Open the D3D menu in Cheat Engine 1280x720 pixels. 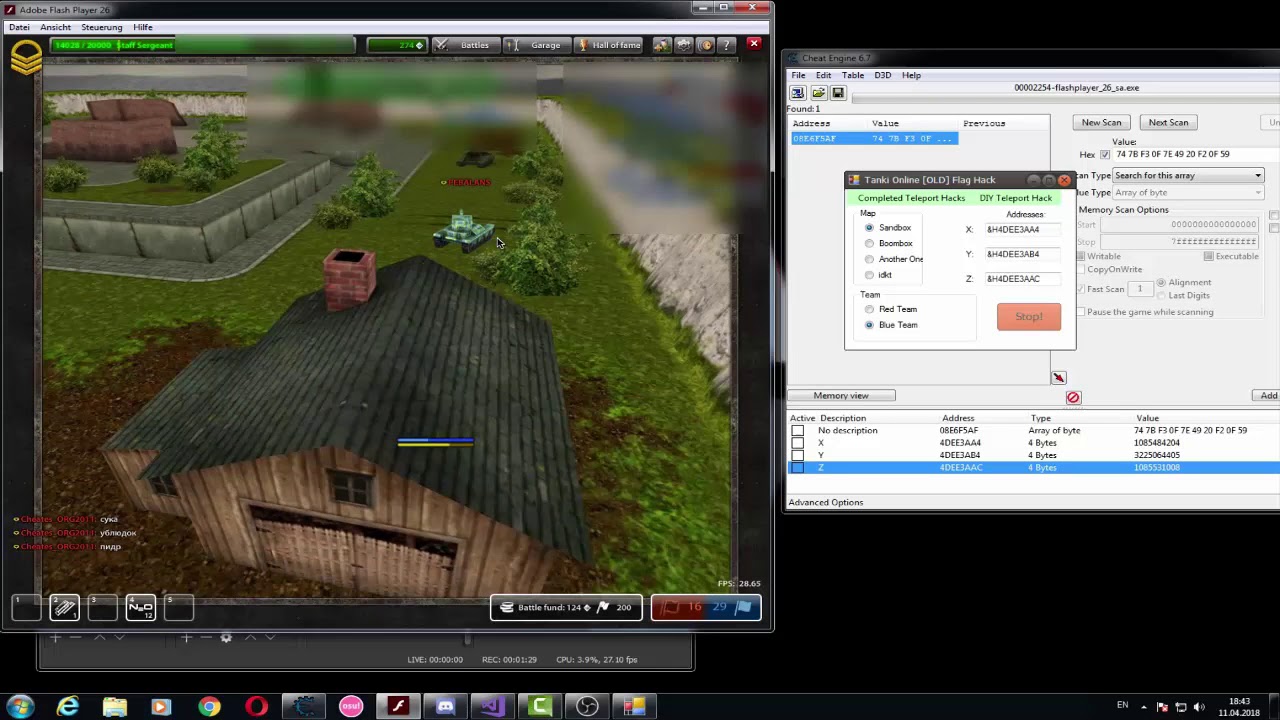883,75
